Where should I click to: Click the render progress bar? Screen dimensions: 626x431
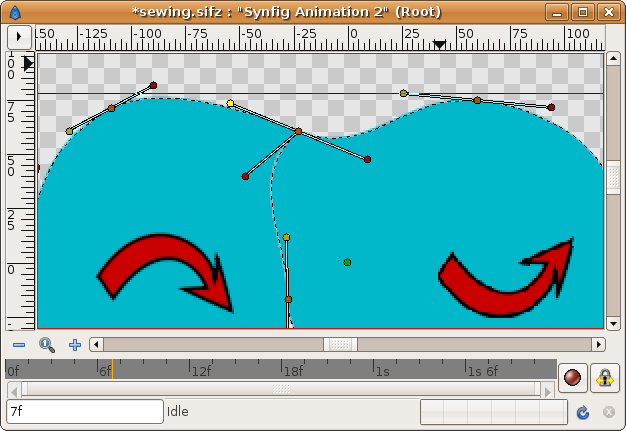pyautogui.click(x=494, y=412)
